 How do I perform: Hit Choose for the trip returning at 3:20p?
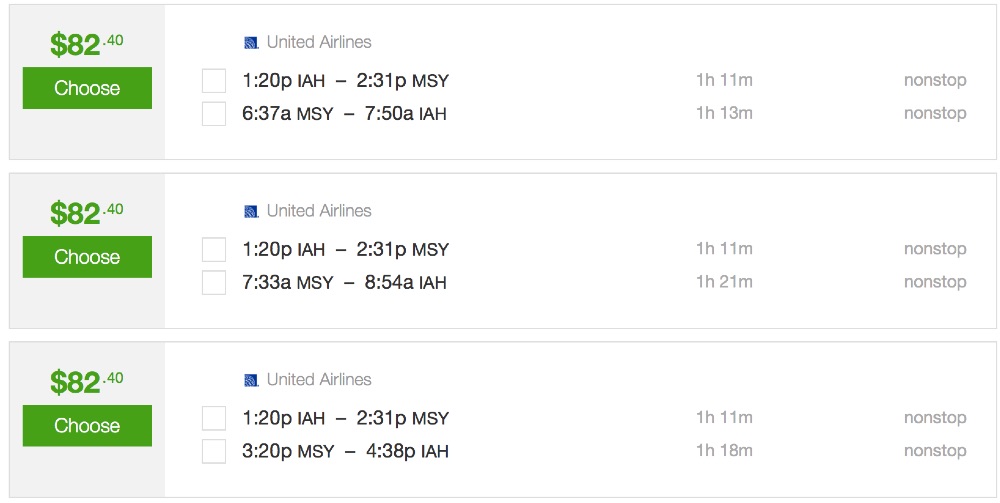[x=87, y=426]
